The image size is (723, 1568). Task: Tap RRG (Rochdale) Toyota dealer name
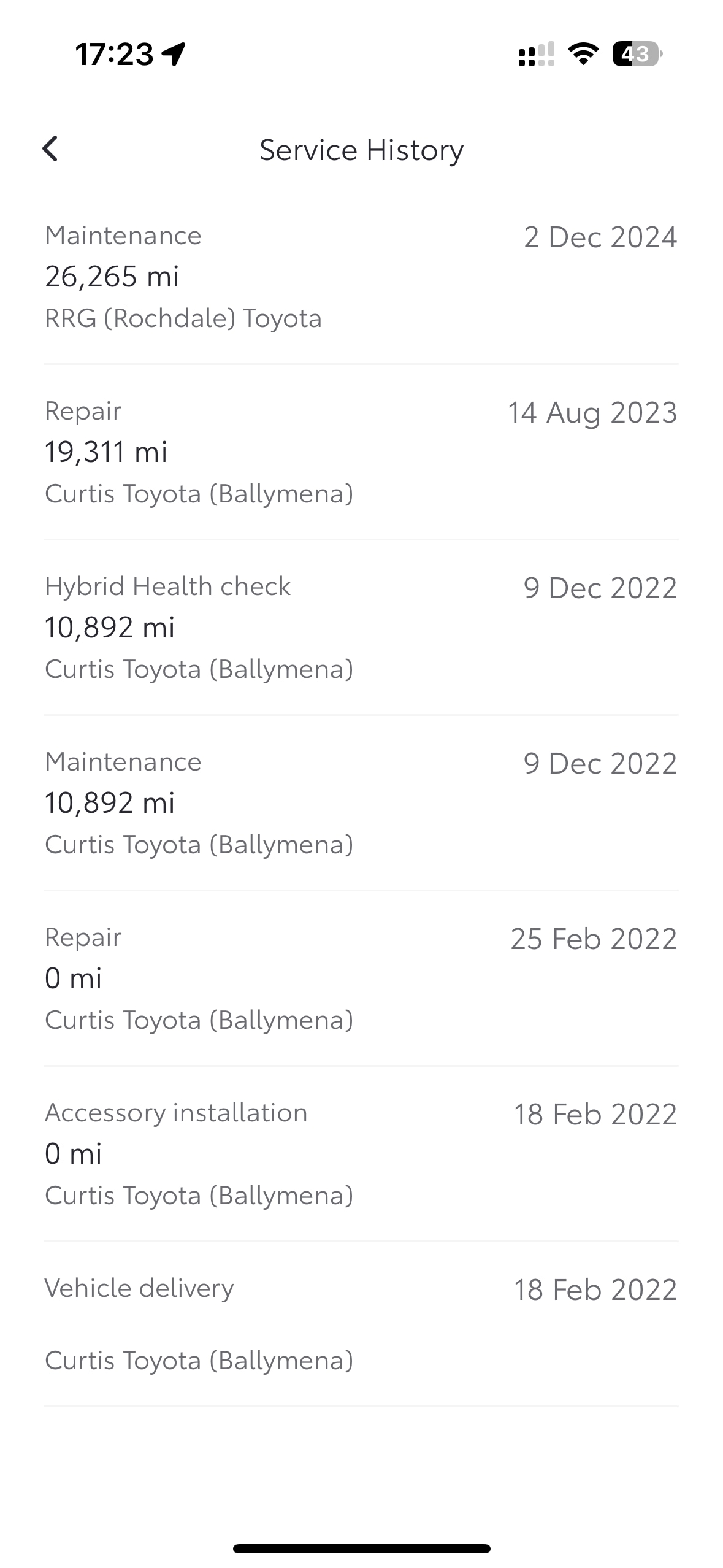pyautogui.click(x=183, y=318)
